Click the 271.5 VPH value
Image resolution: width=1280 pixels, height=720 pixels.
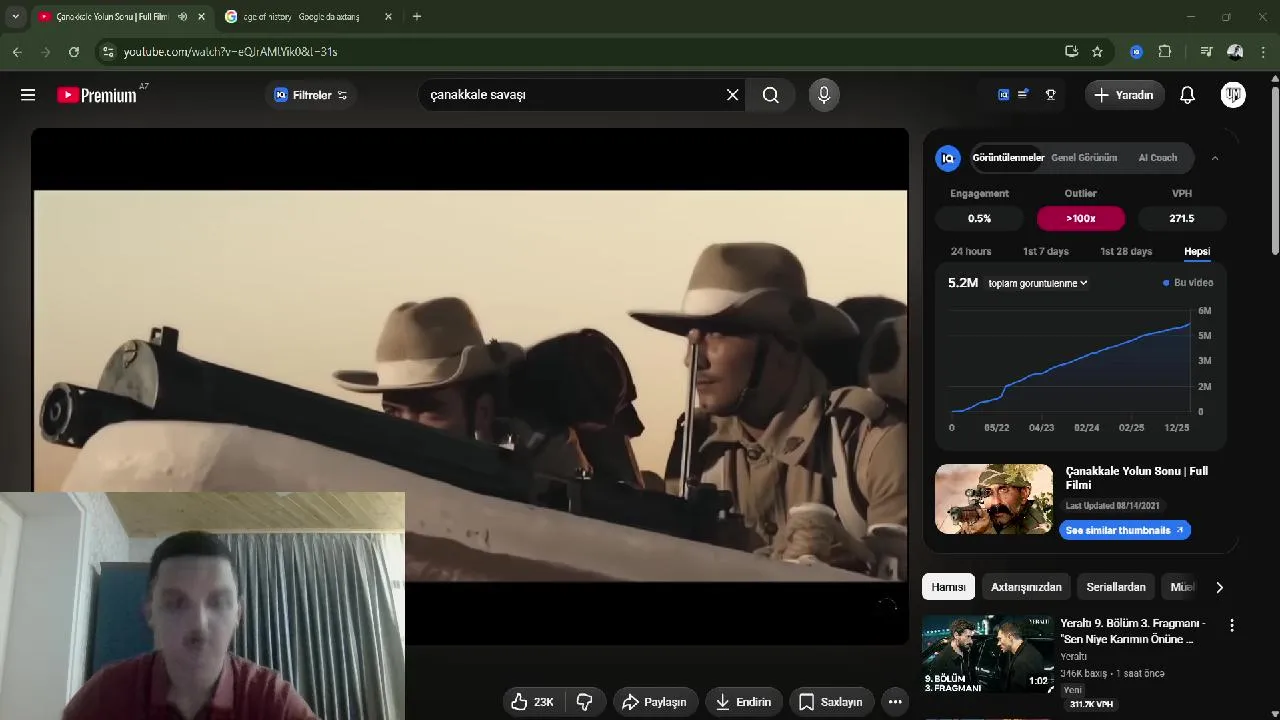[1182, 218]
